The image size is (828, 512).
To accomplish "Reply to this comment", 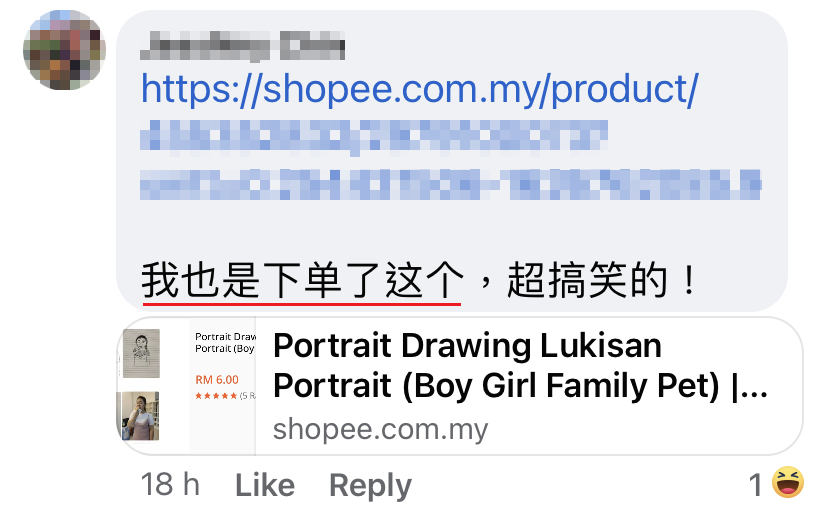I will click(x=370, y=486).
